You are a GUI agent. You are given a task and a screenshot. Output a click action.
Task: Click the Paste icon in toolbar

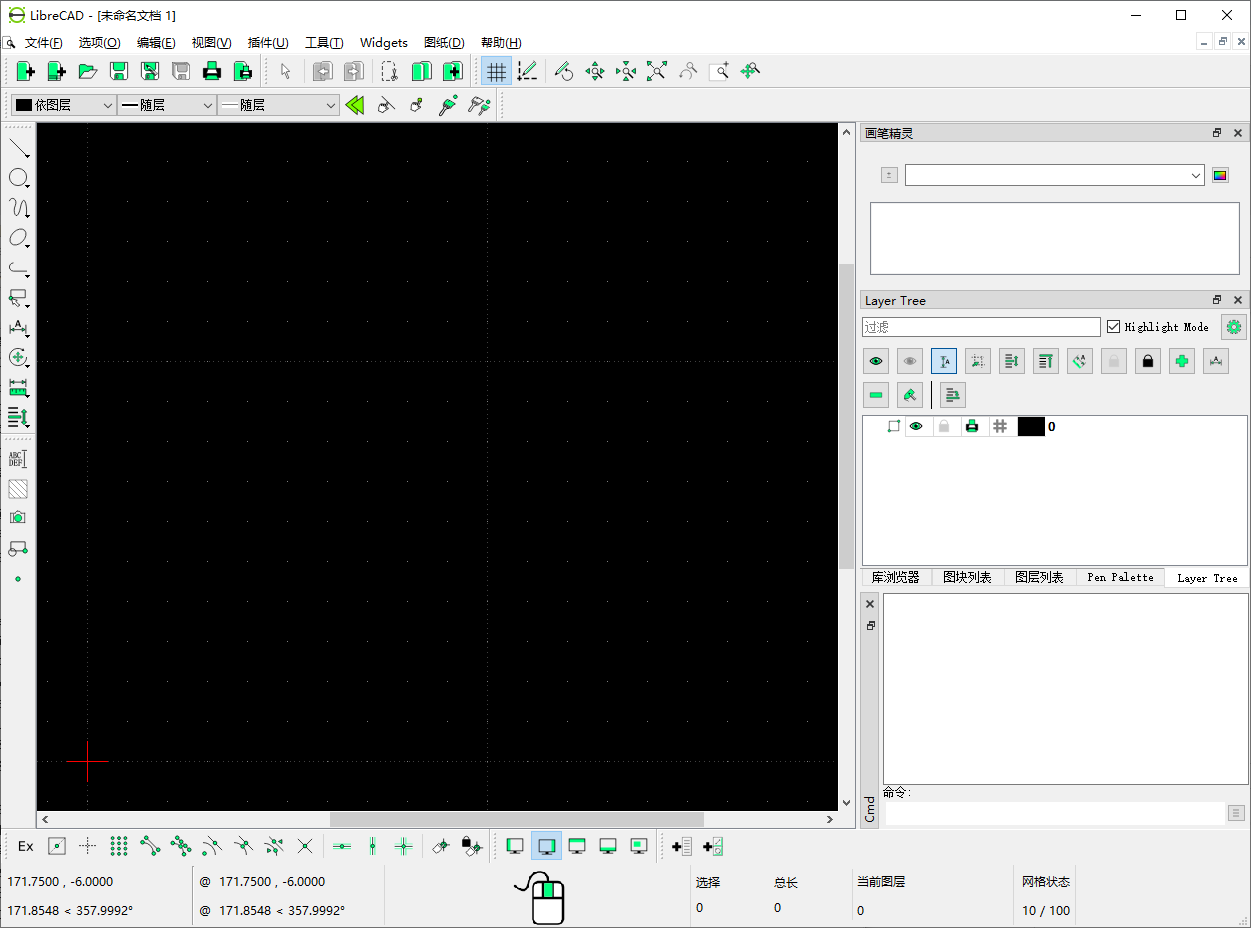point(452,71)
